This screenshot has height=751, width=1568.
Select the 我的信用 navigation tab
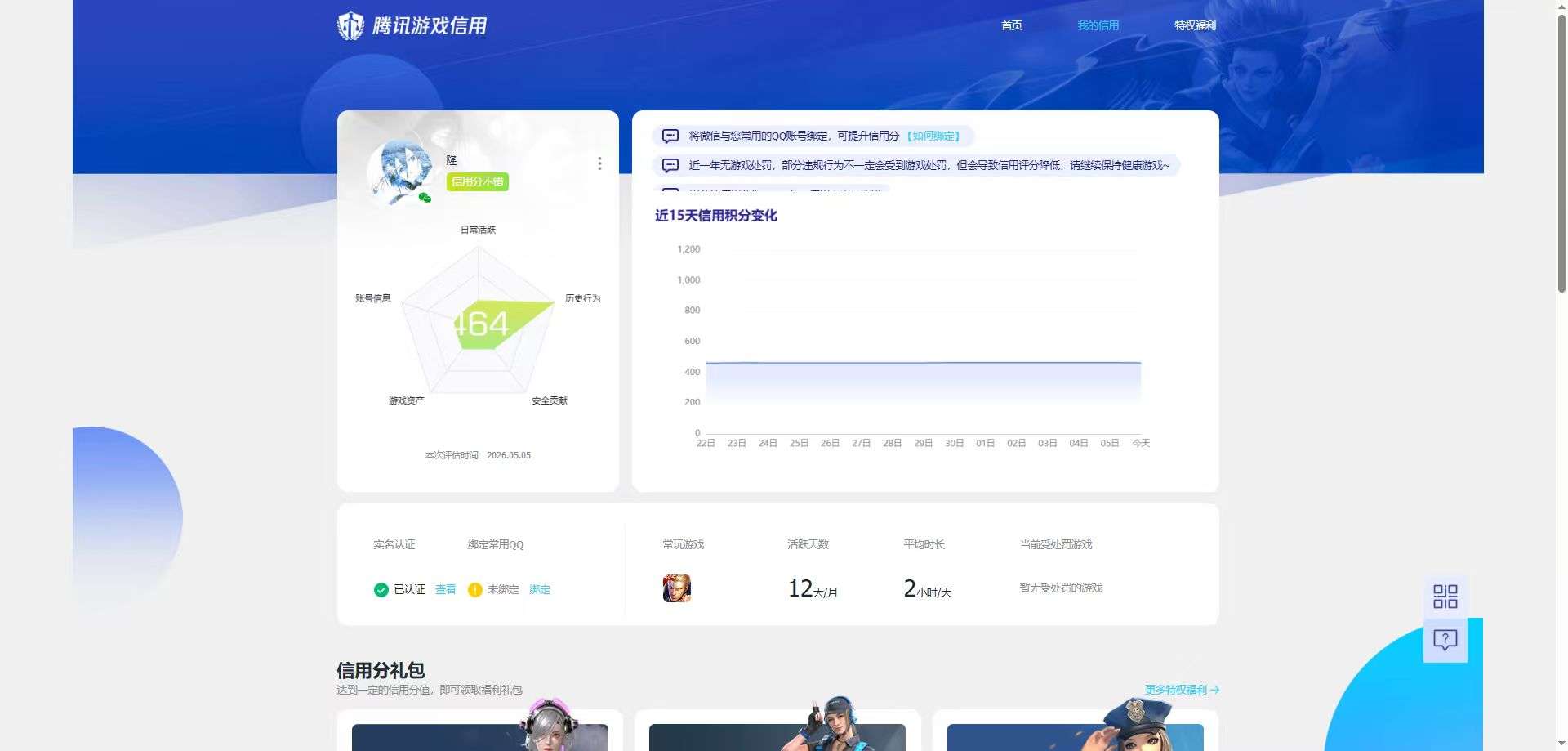[1098, 25]
